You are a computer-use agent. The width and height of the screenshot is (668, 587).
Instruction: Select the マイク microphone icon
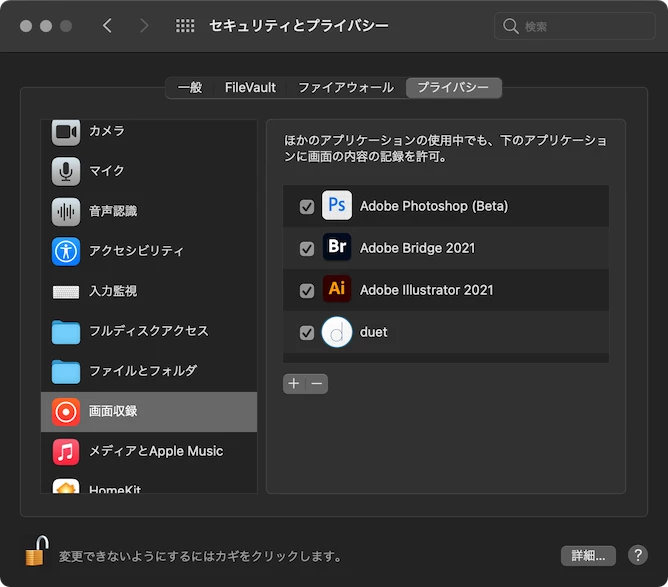click(x=66, y=171)
